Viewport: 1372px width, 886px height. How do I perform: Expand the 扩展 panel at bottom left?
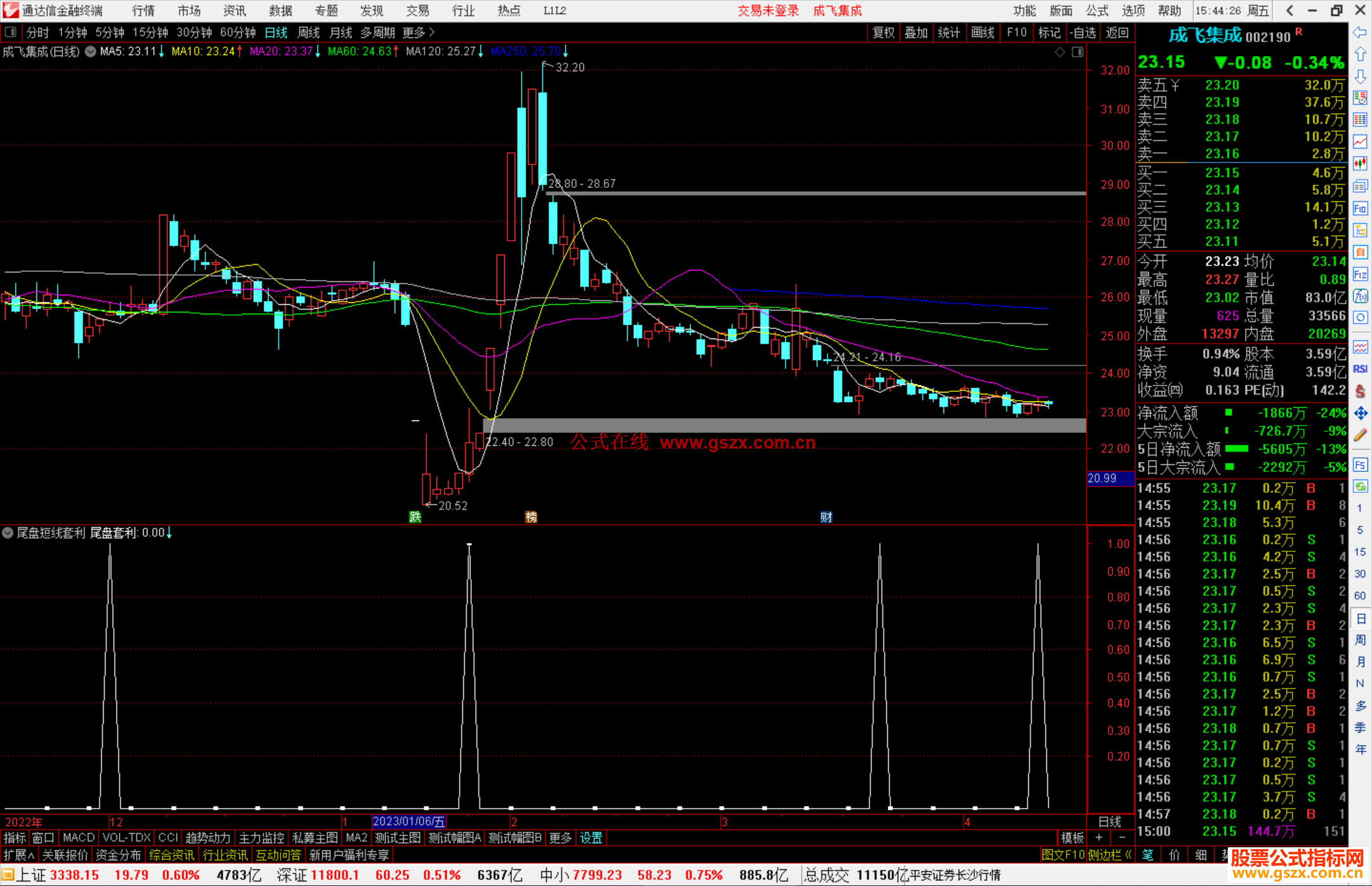pos(18,855)
